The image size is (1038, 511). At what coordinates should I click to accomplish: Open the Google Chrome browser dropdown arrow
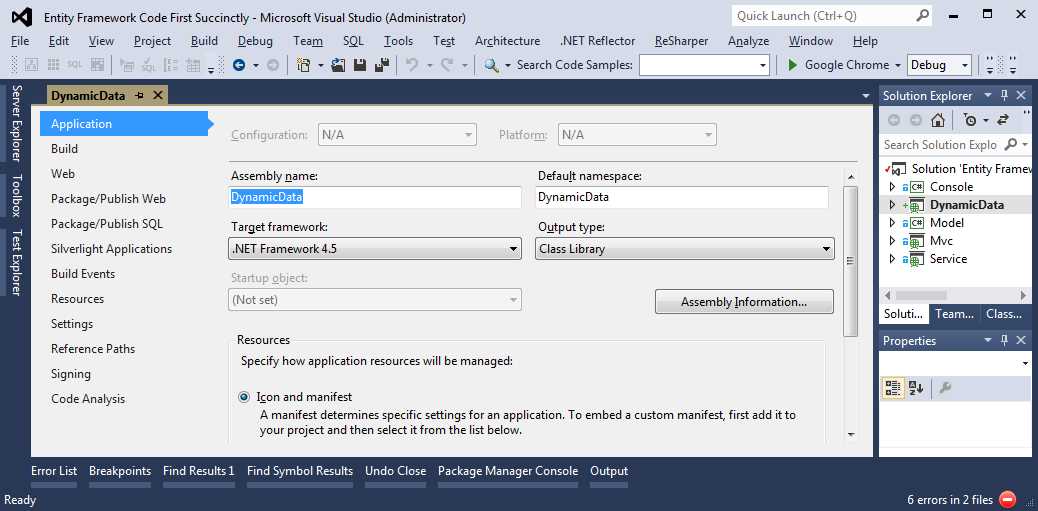tap(898, 65)
